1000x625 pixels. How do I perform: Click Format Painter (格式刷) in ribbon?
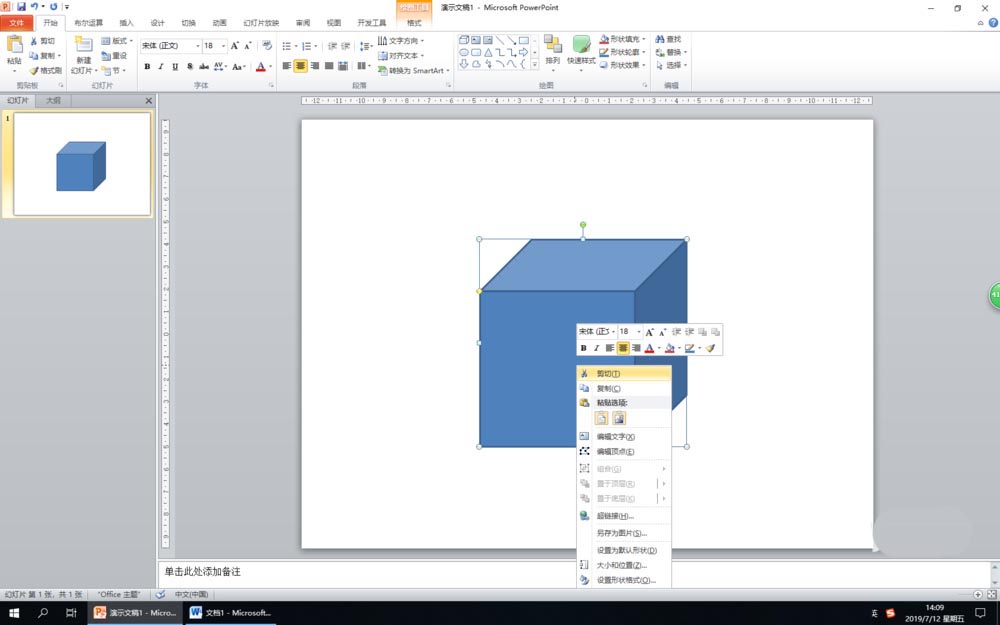pos(45,70)
